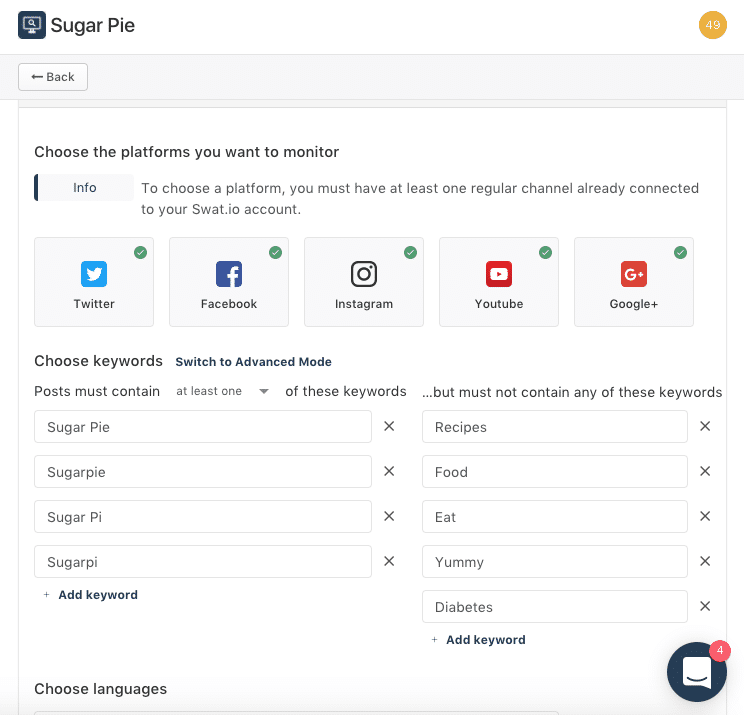Remove the excluded keyword Recipes
Viewport: 744px width, 715px height.
705,426
